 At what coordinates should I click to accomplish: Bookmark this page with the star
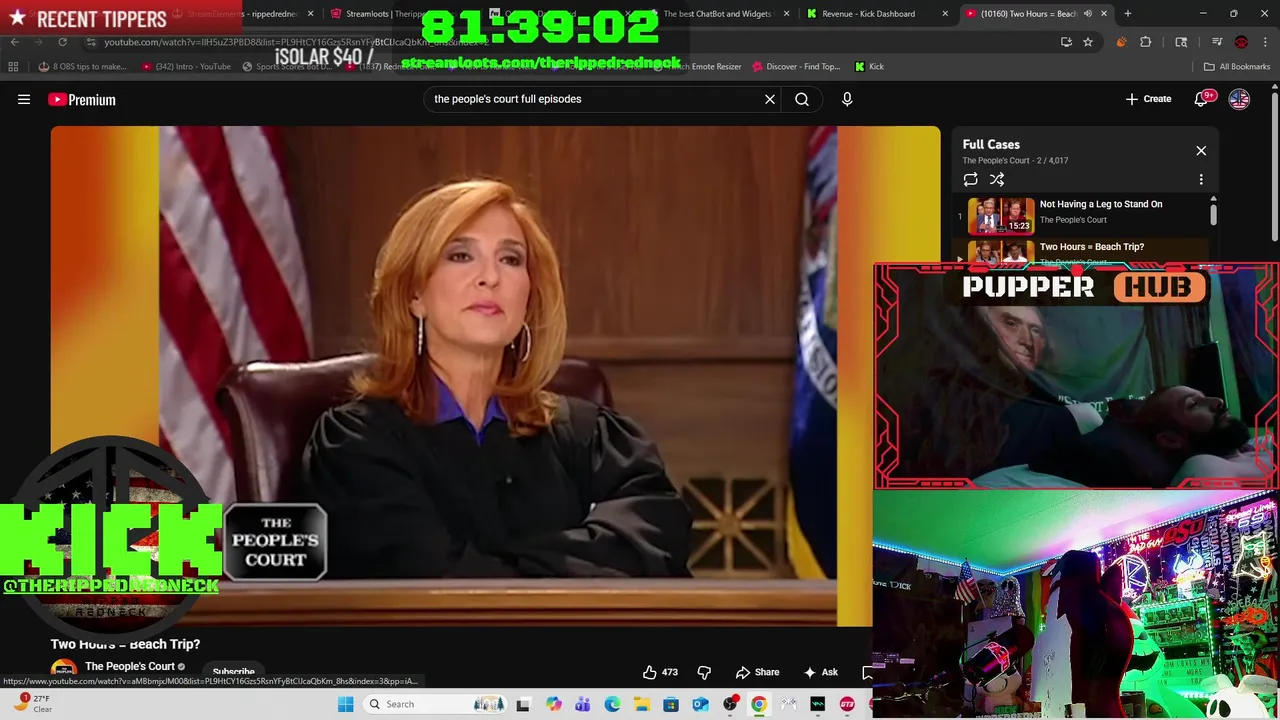click(x=1088, y=42)
